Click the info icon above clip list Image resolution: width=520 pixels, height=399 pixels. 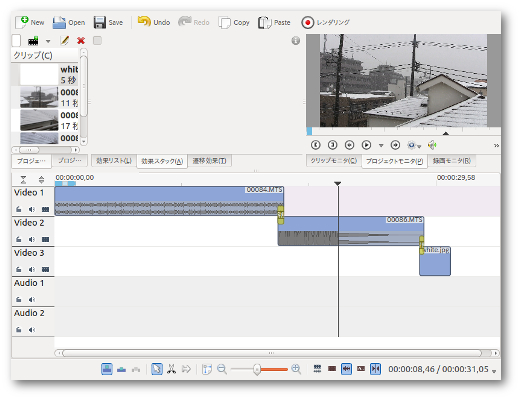[296, 41]
